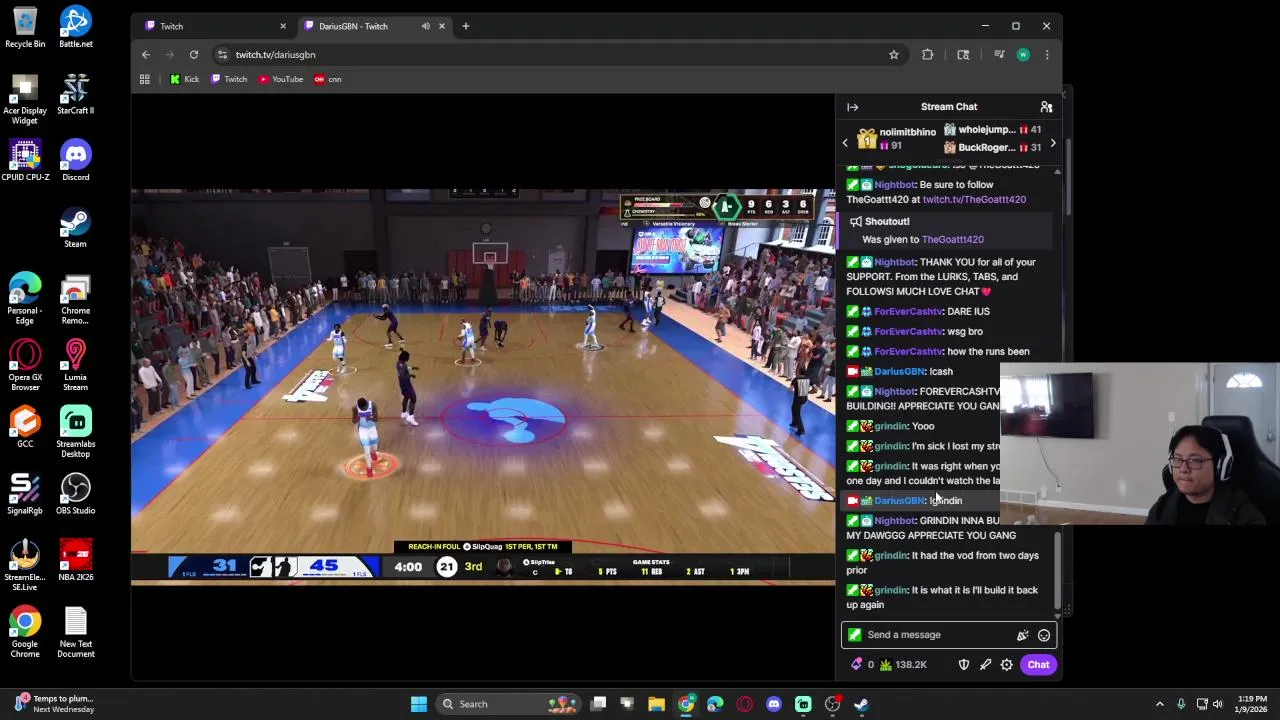The width and height of the screenshot is (1280, 720).
Task: Open the Chrome profile avatar
Action: pyautogui.click(x=1023, y=55)
